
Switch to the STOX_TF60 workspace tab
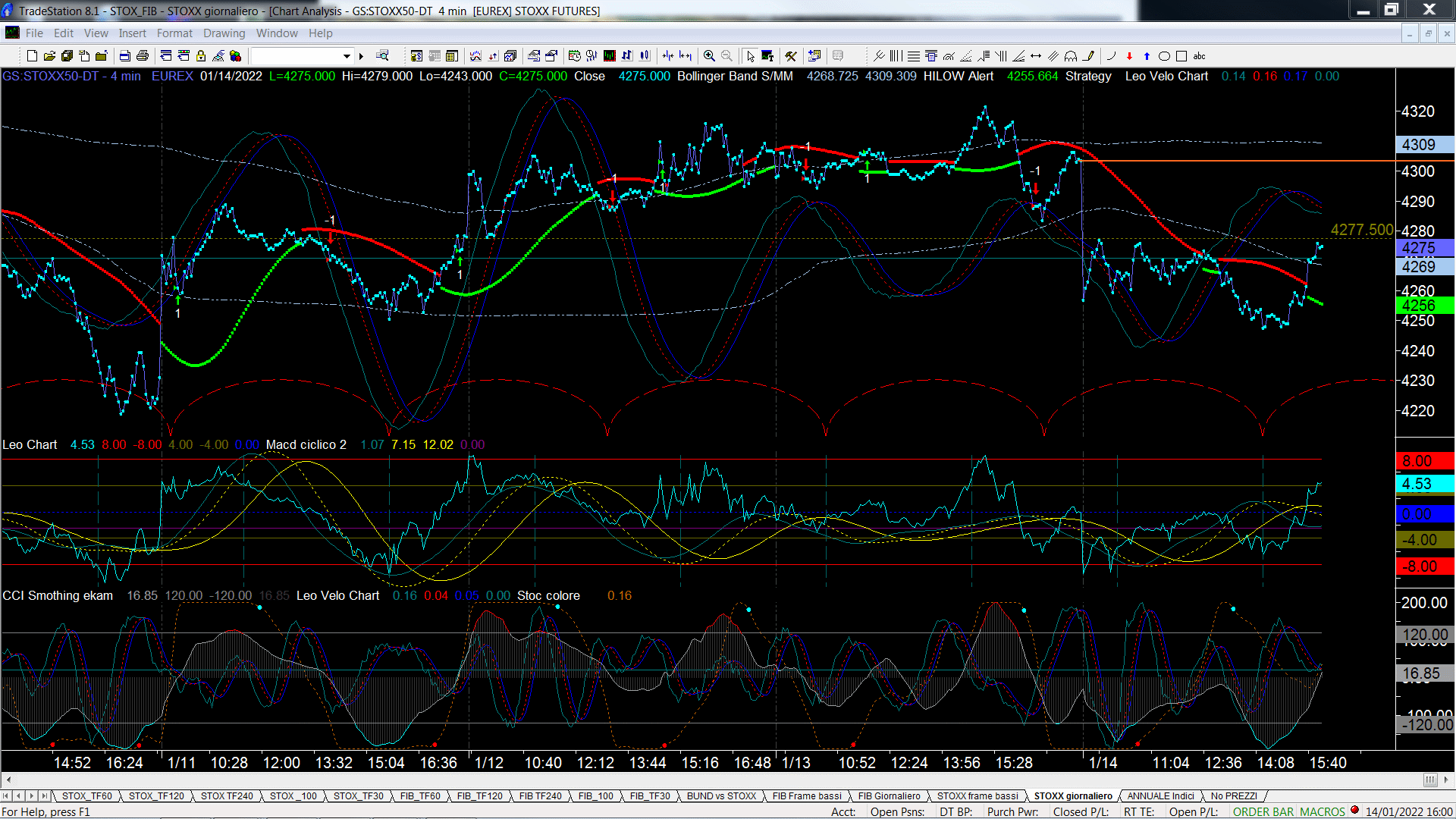[86, 795]
